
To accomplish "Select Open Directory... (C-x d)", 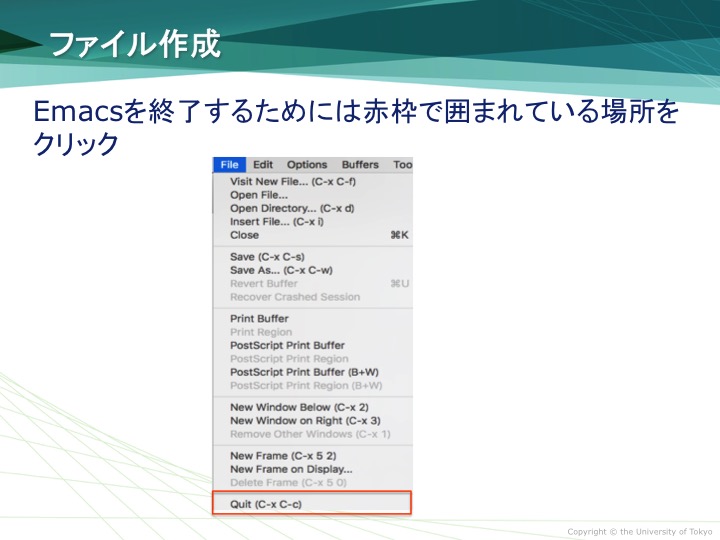I will point(313,208).
